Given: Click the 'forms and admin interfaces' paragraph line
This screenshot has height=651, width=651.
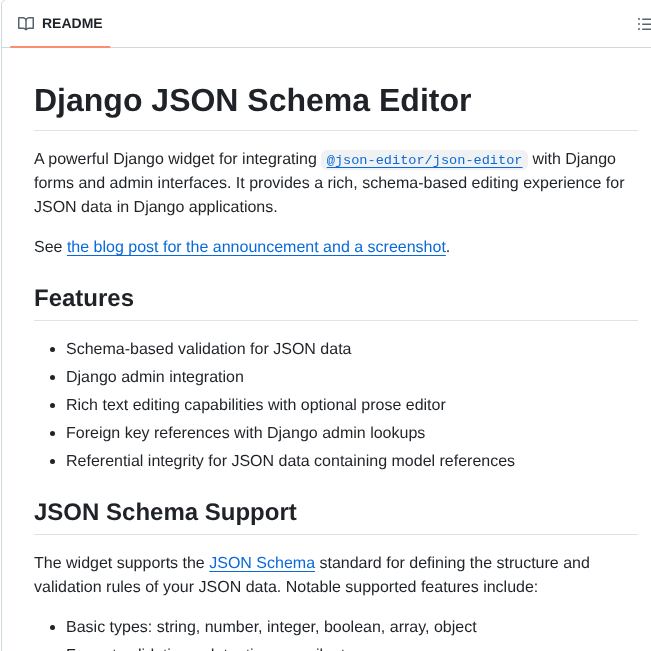Looking at the screenshot, I should 329,183.
